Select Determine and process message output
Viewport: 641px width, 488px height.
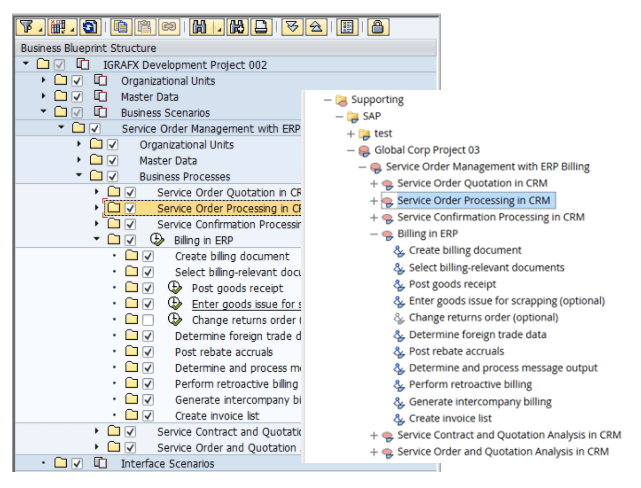pos(503,368)
